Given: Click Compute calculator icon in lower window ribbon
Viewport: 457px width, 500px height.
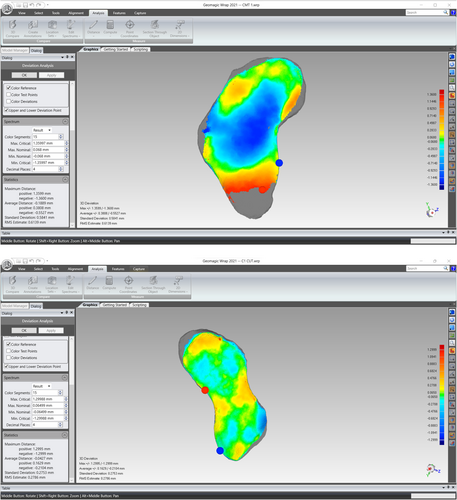Looking at the screenshot, I should tap(109, 284).
